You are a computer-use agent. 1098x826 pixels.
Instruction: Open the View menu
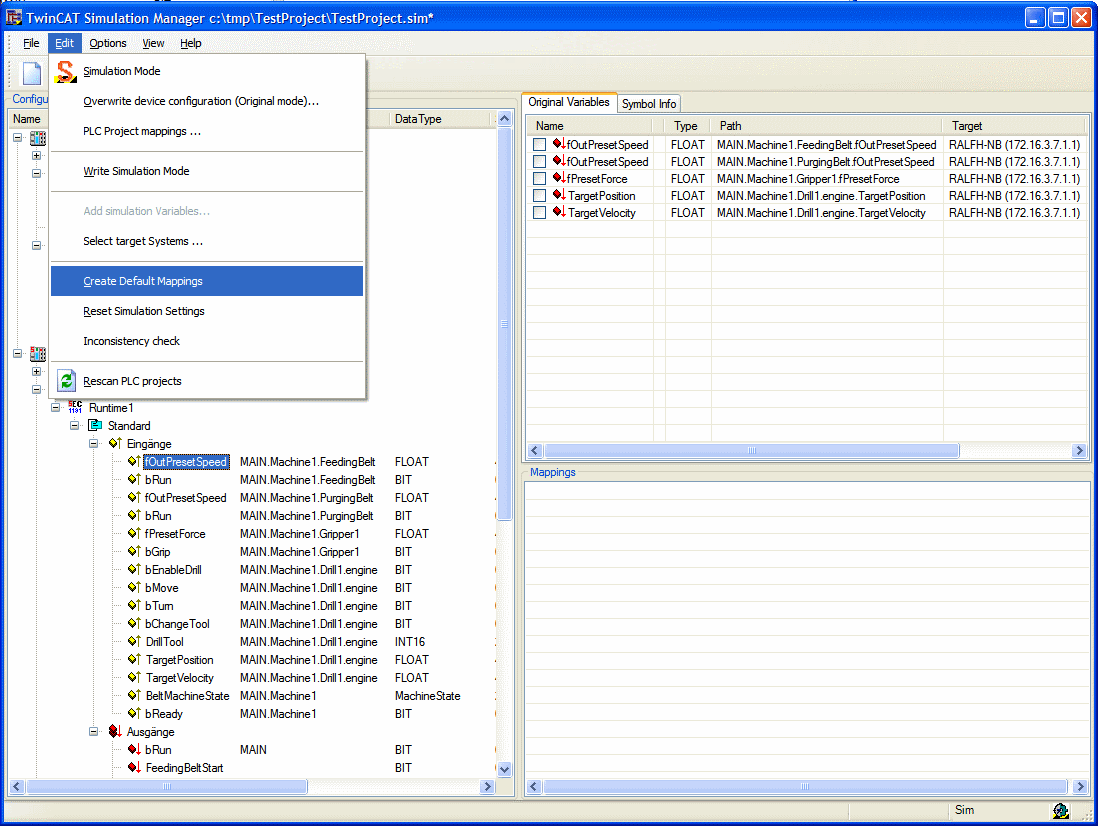coord(153,43)
